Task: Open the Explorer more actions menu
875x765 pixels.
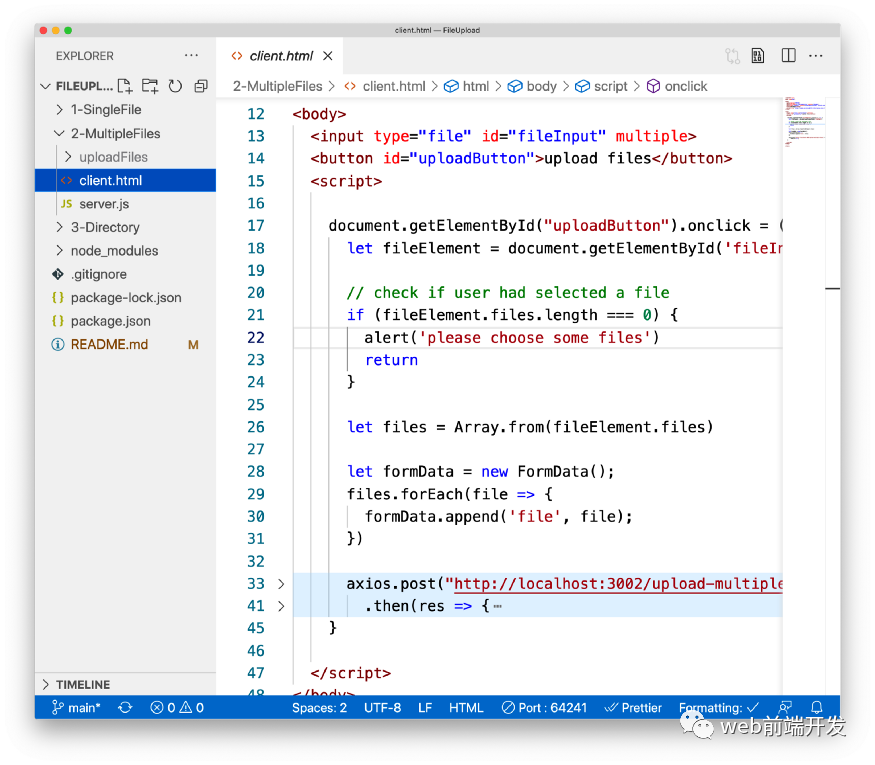Action: click(x=191, y=55)
